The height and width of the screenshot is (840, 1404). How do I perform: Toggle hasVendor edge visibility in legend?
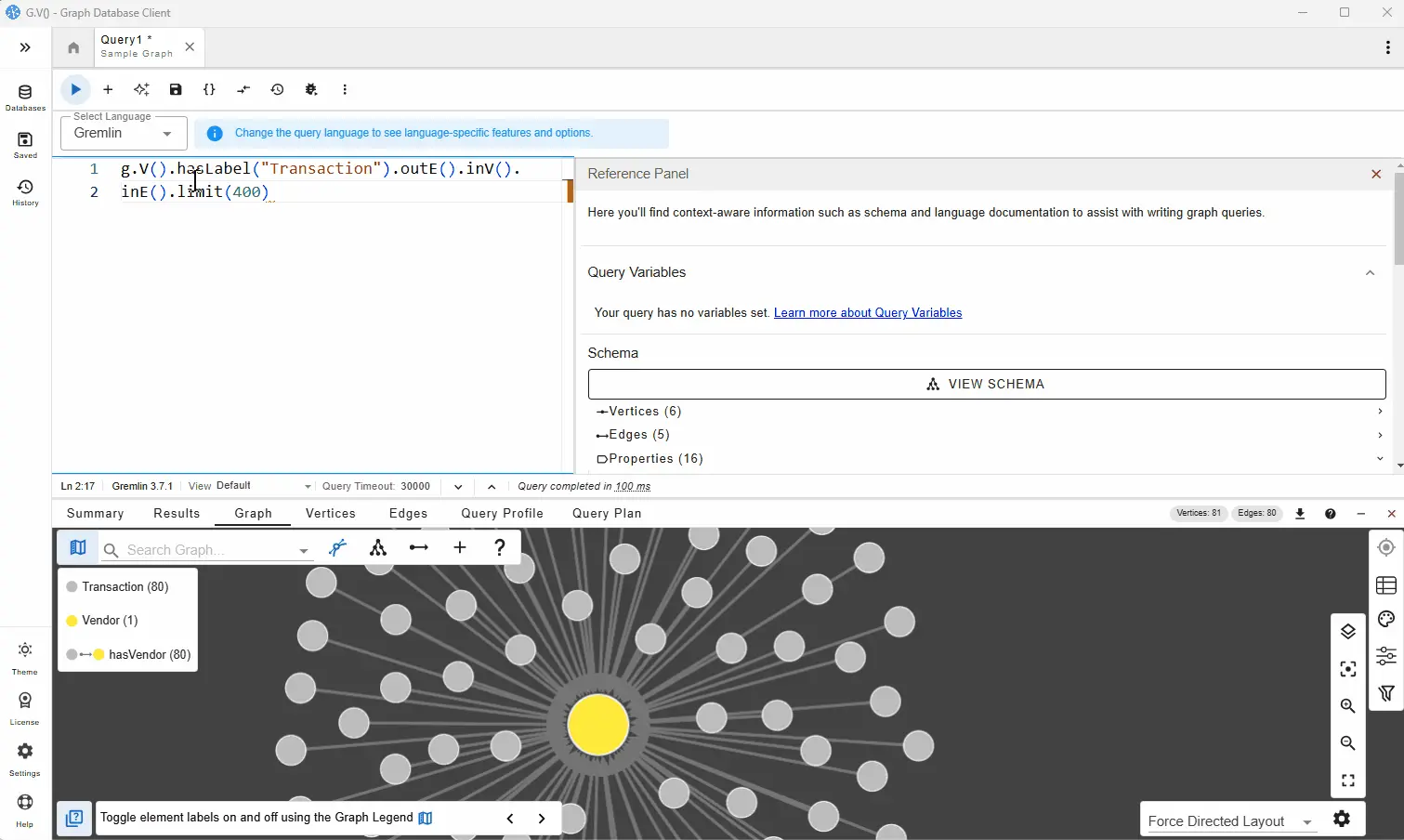[x=135, y=654]
